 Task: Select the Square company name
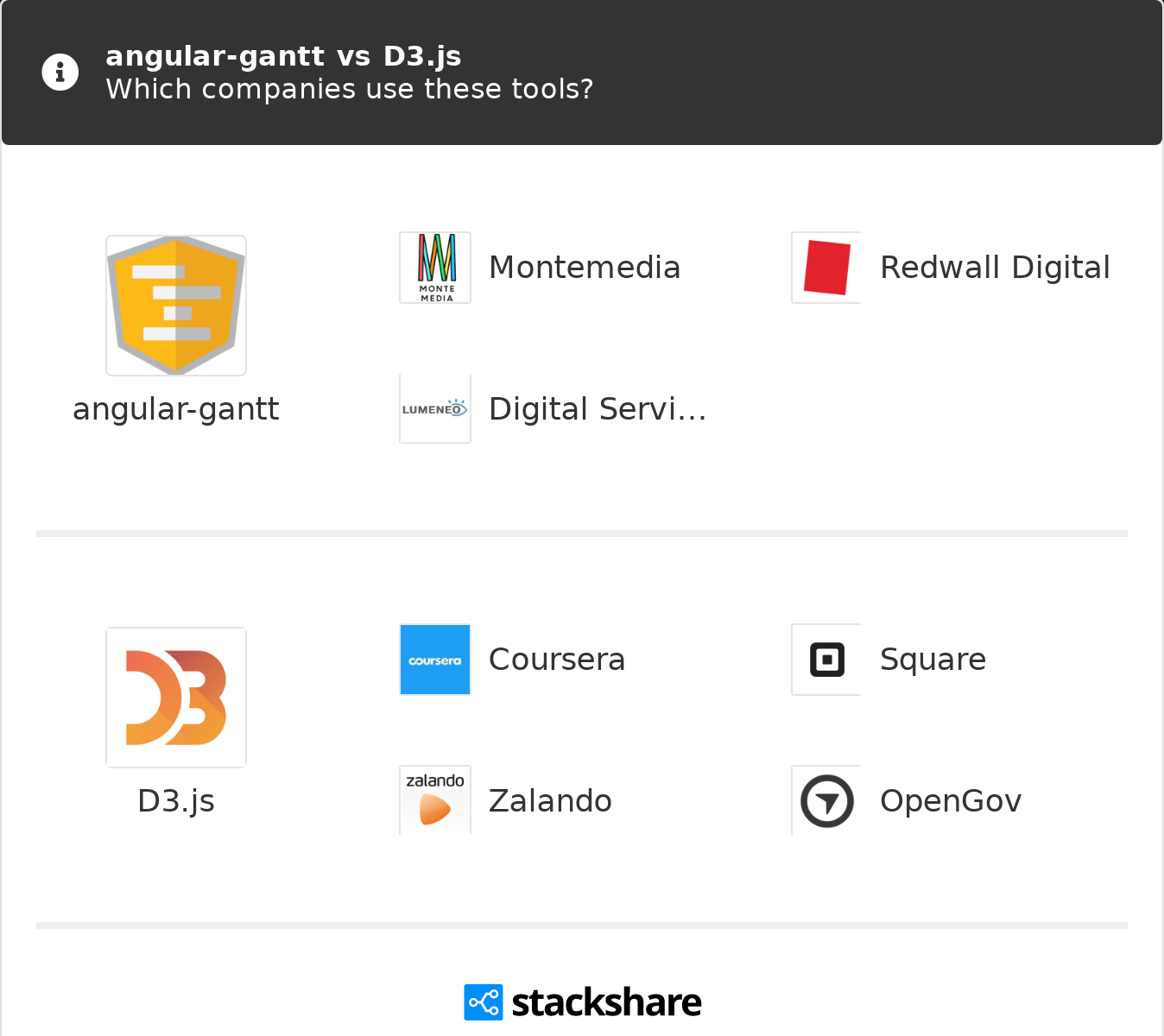coord(933,660)
